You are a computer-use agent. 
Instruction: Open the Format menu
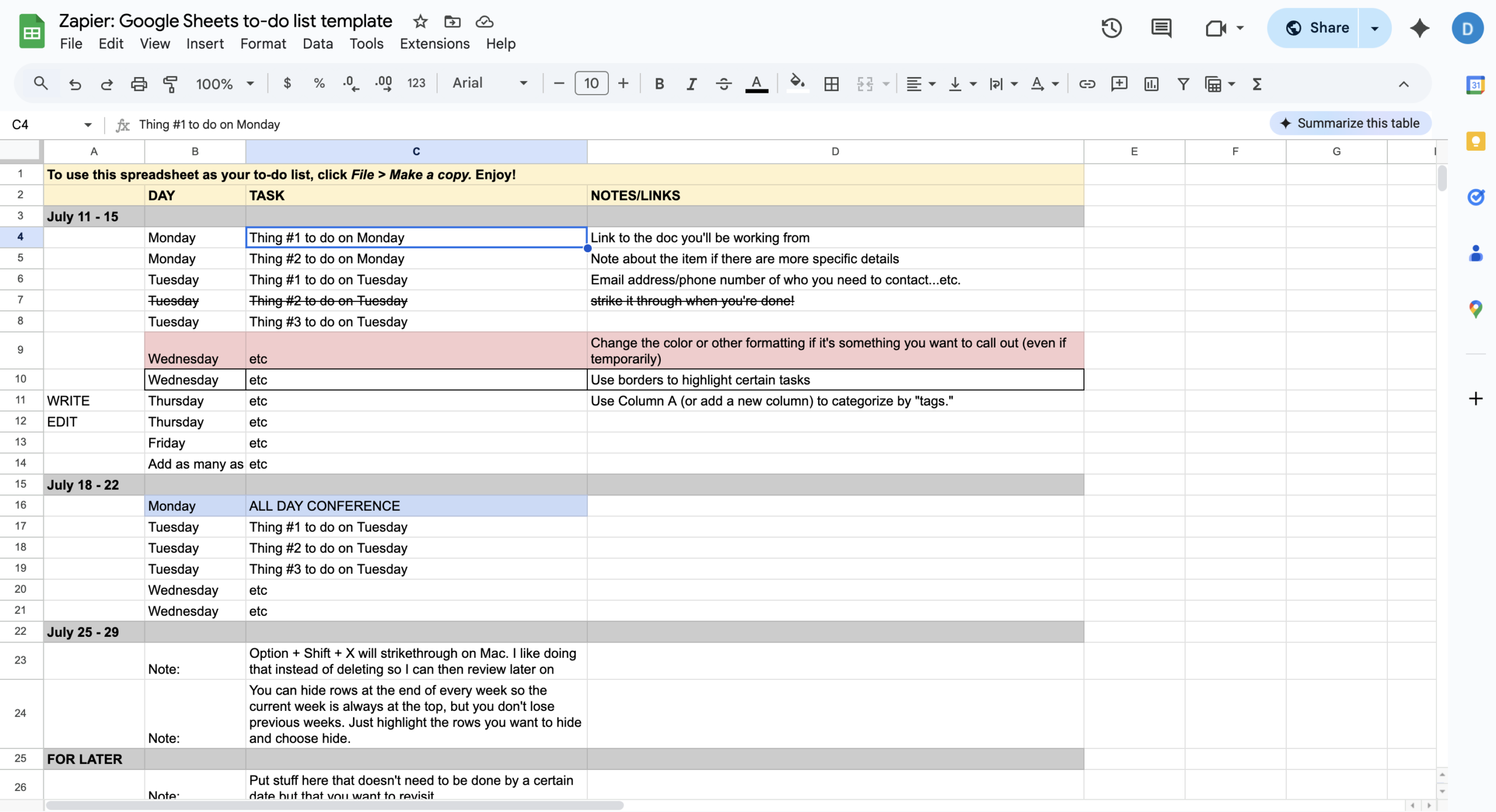pyautogui.click(x=262, y=43)
